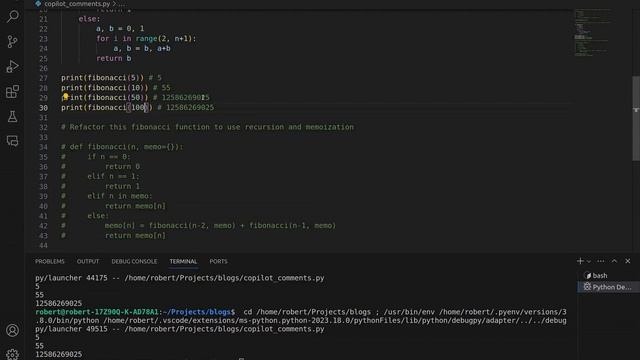
Task: Open the Source Control view
Action: [13, 41]
